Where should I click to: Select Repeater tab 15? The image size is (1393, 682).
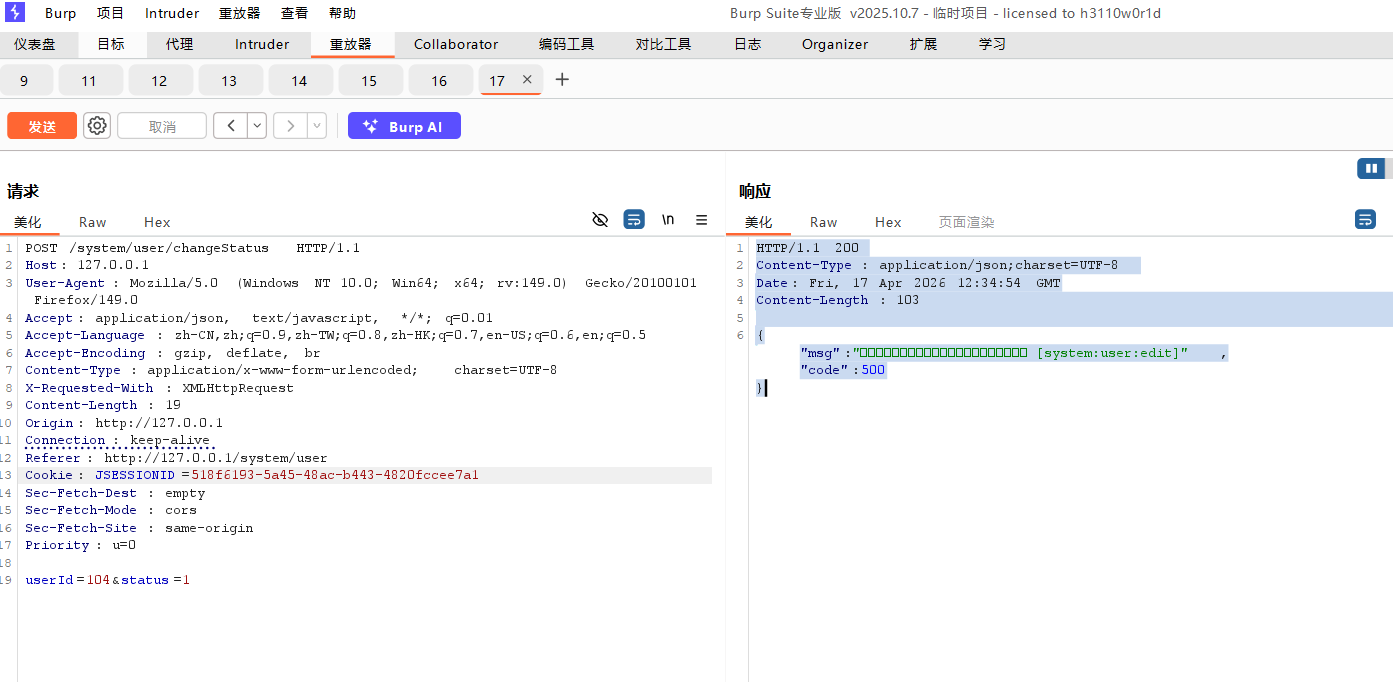(369, 80)
